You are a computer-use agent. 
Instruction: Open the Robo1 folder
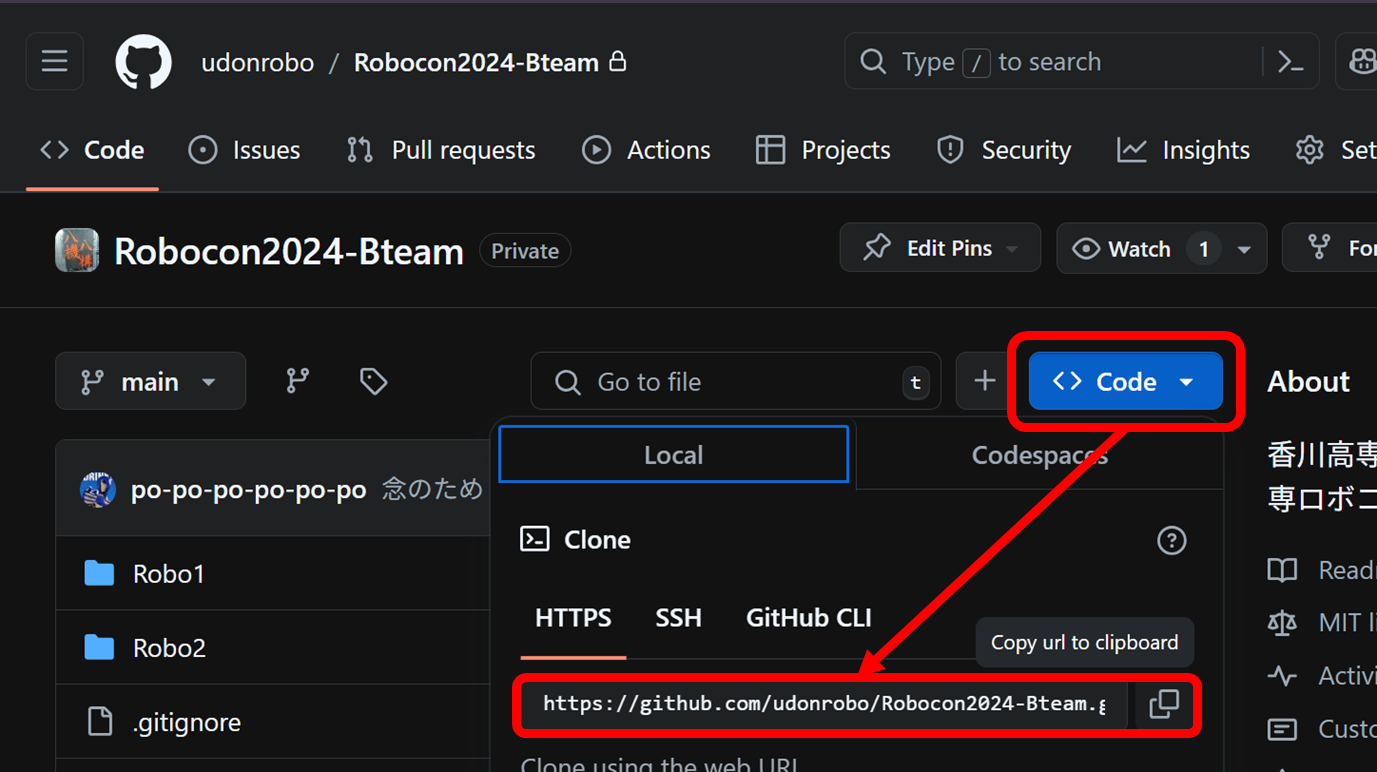[169, 574]
